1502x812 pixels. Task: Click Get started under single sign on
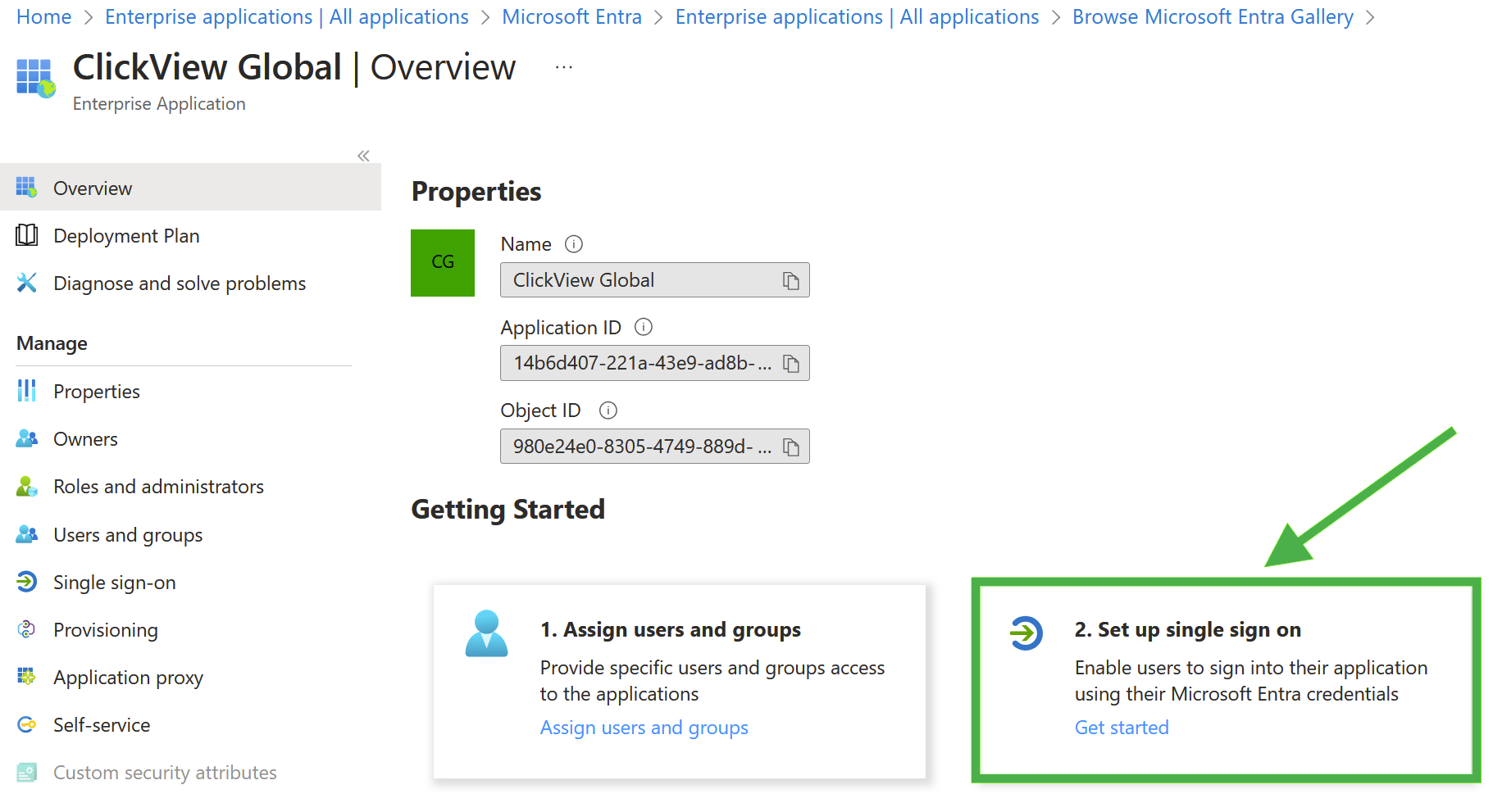coord(1122,727)
